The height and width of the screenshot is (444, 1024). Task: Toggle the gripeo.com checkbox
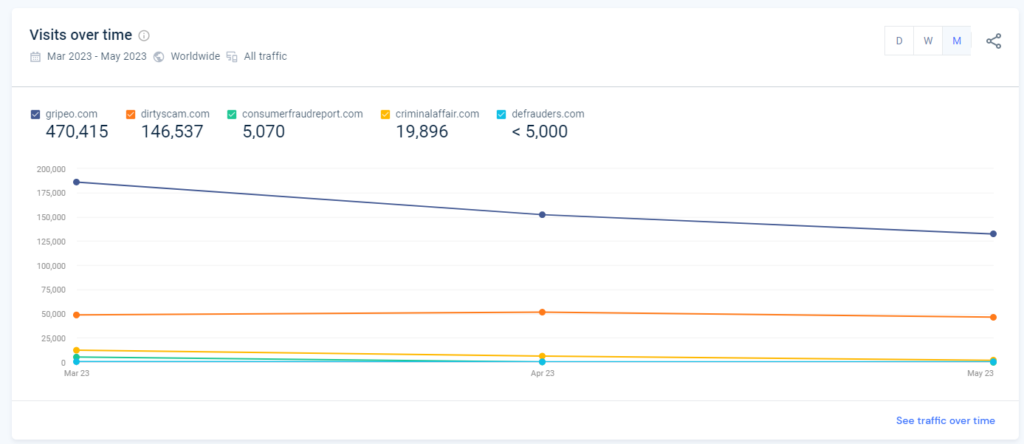[x=37, y=114]
